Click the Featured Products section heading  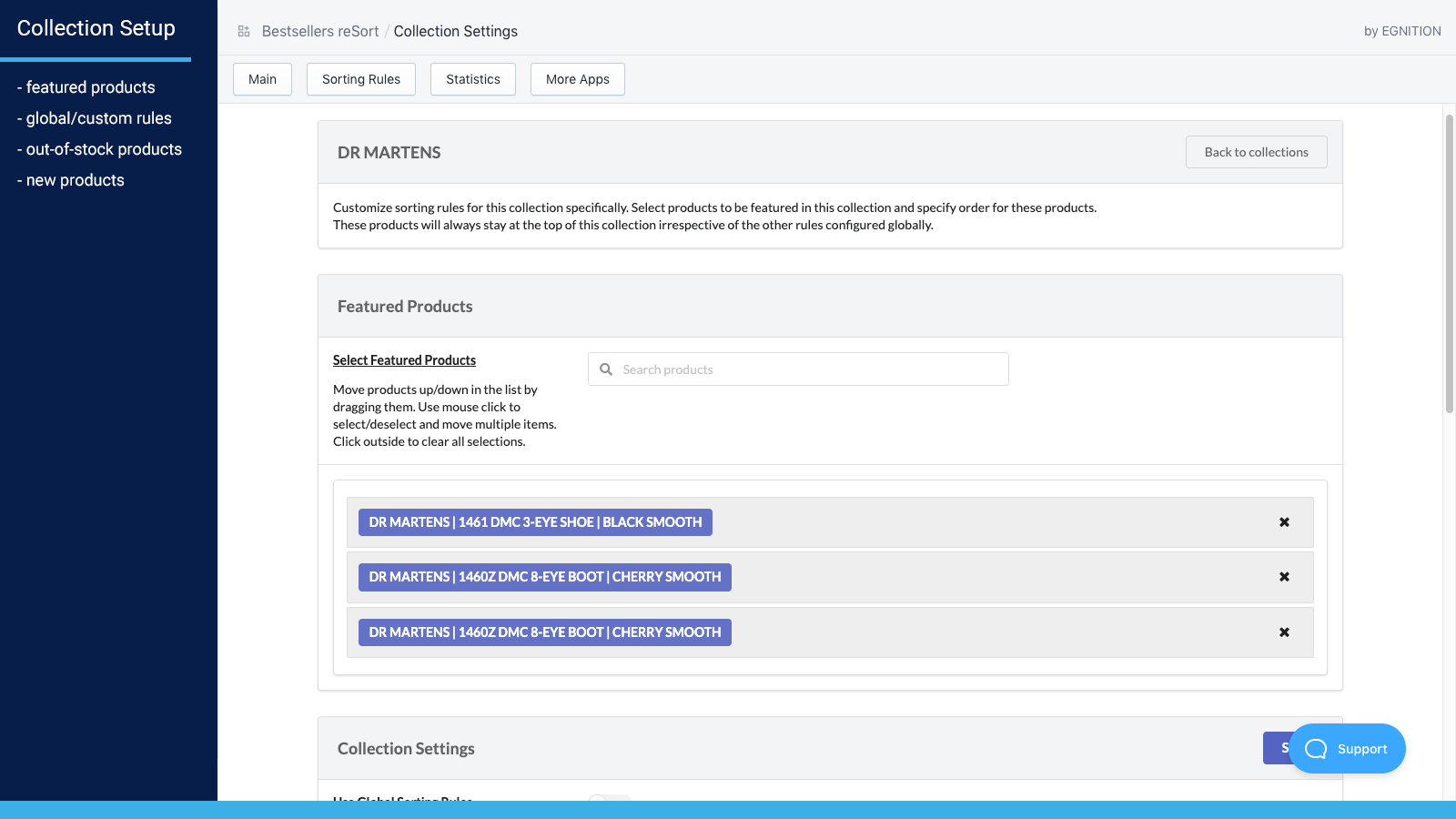pyautogui.click(x=405, y=307)
